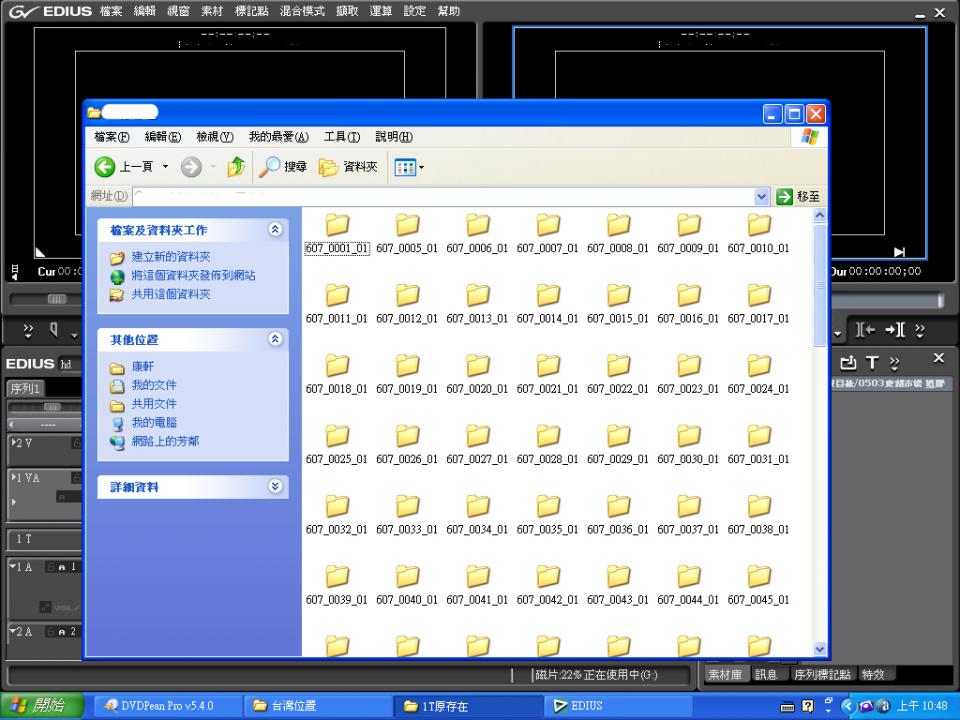The image size is (960, 720).
Task: Switch to the 特效 effects tab
Action: [x=873, y=675]
